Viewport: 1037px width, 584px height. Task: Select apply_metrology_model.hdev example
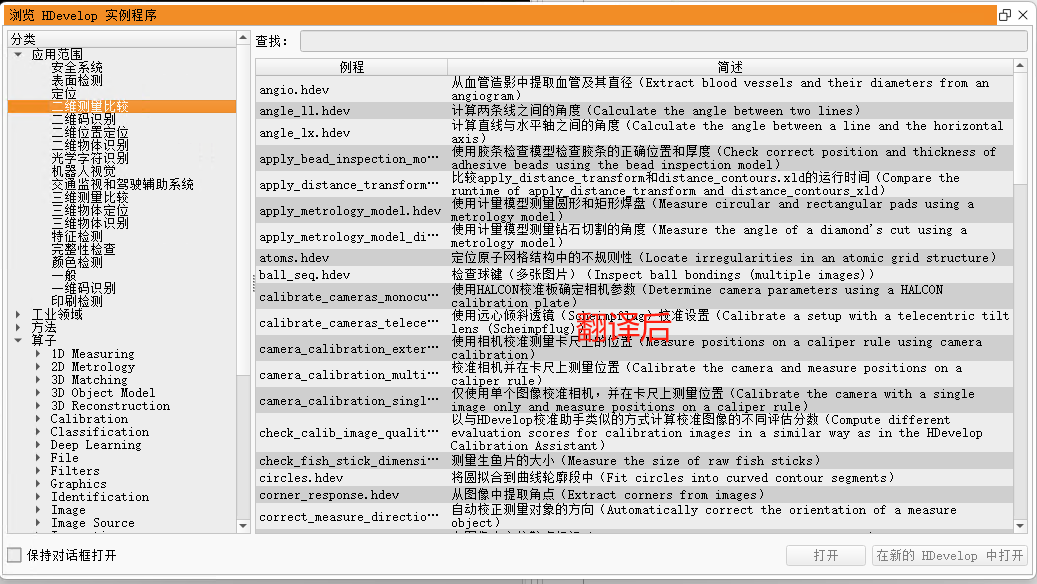click(350, 210)
